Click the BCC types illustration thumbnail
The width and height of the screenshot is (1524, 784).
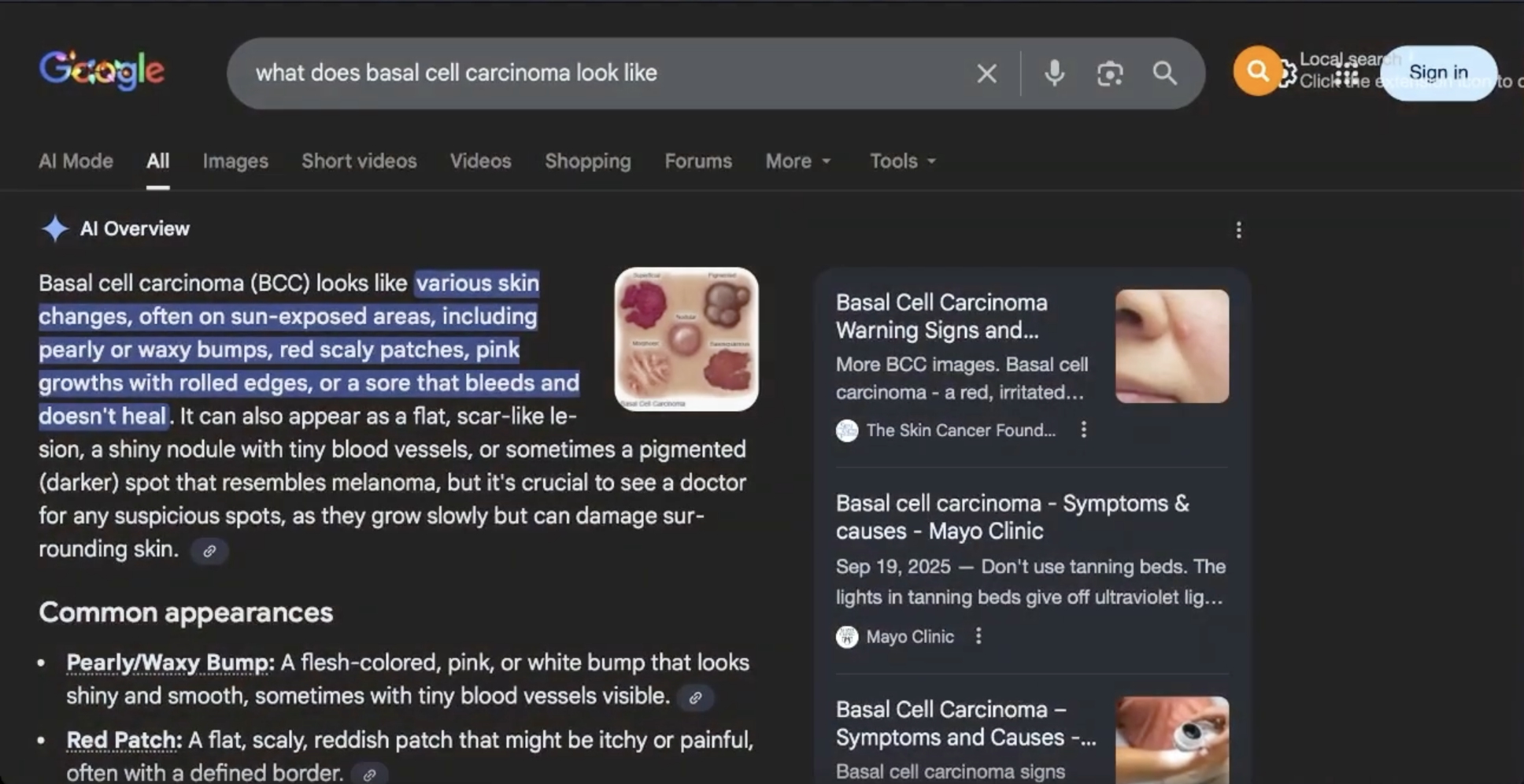pyautogui.click(x=686, y=339)
